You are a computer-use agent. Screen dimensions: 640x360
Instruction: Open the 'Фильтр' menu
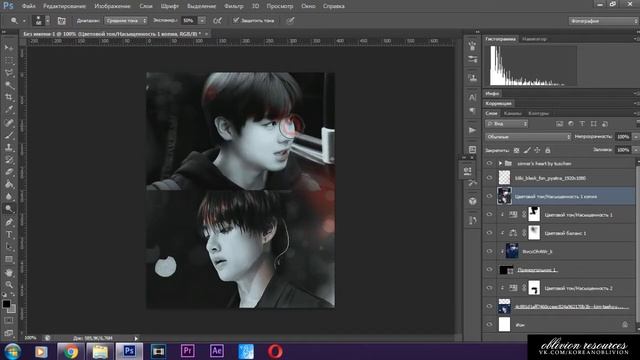click(233, 6)
